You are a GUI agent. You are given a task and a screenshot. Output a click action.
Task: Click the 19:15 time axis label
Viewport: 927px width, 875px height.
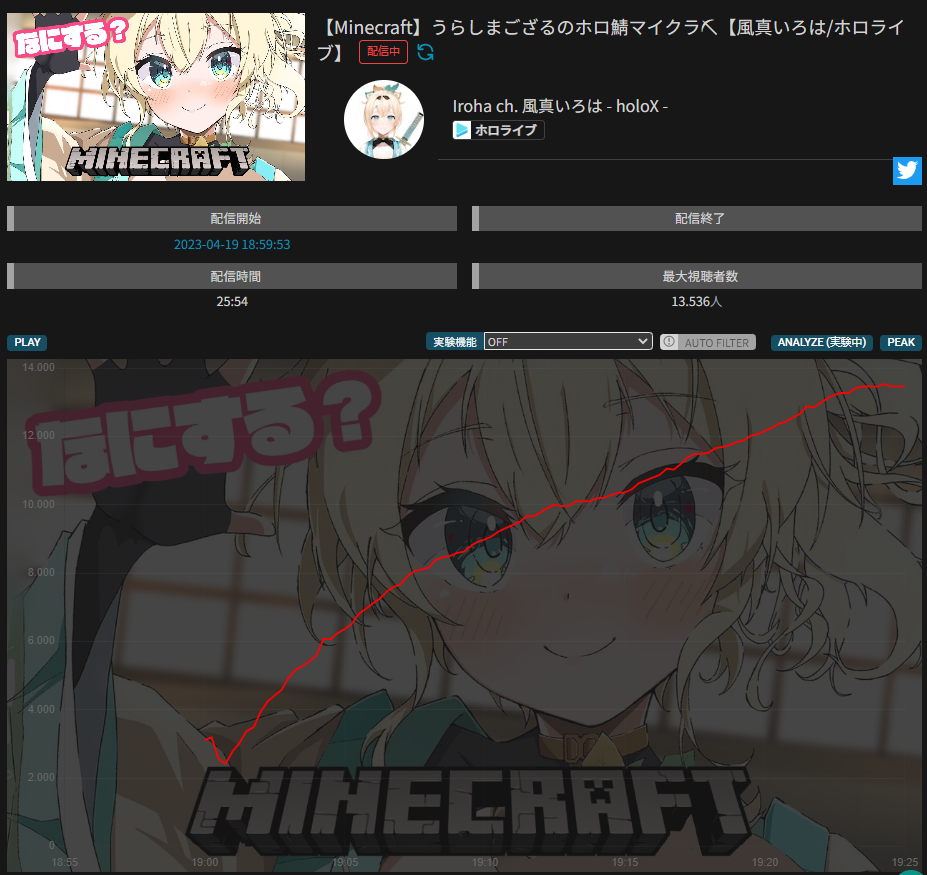tap(625, 862)
